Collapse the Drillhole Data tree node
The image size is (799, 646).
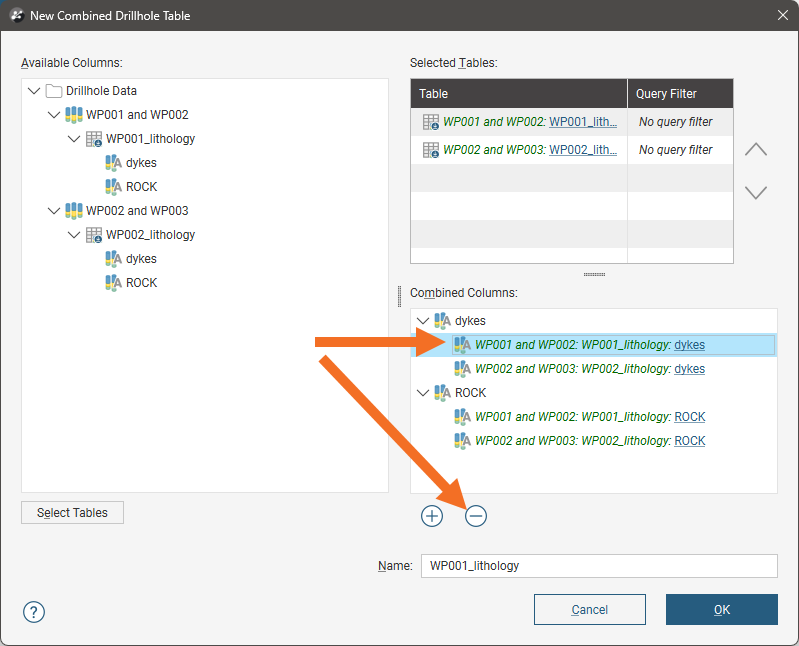pyautogui.click(x=35, y=91)
